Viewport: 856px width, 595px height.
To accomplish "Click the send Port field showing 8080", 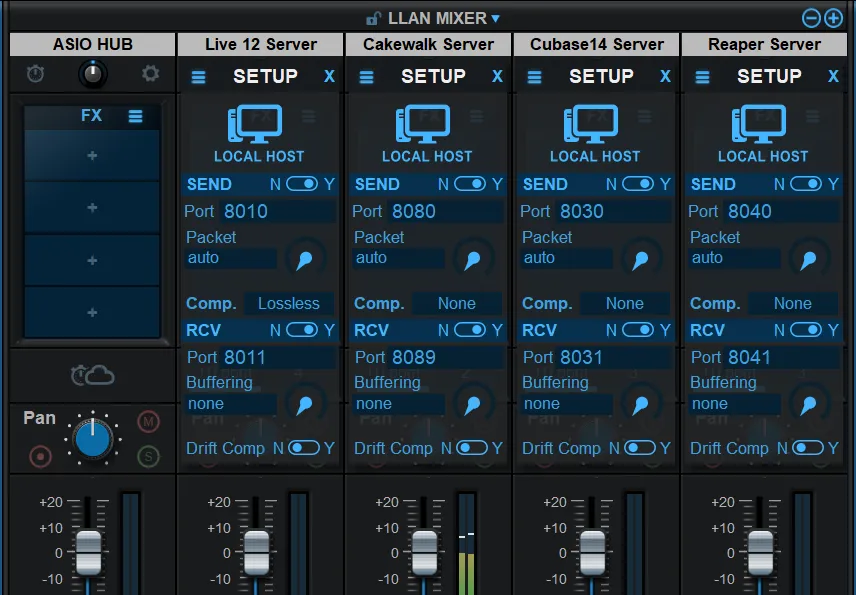I will pyautogui.click(x=446, y=211).
